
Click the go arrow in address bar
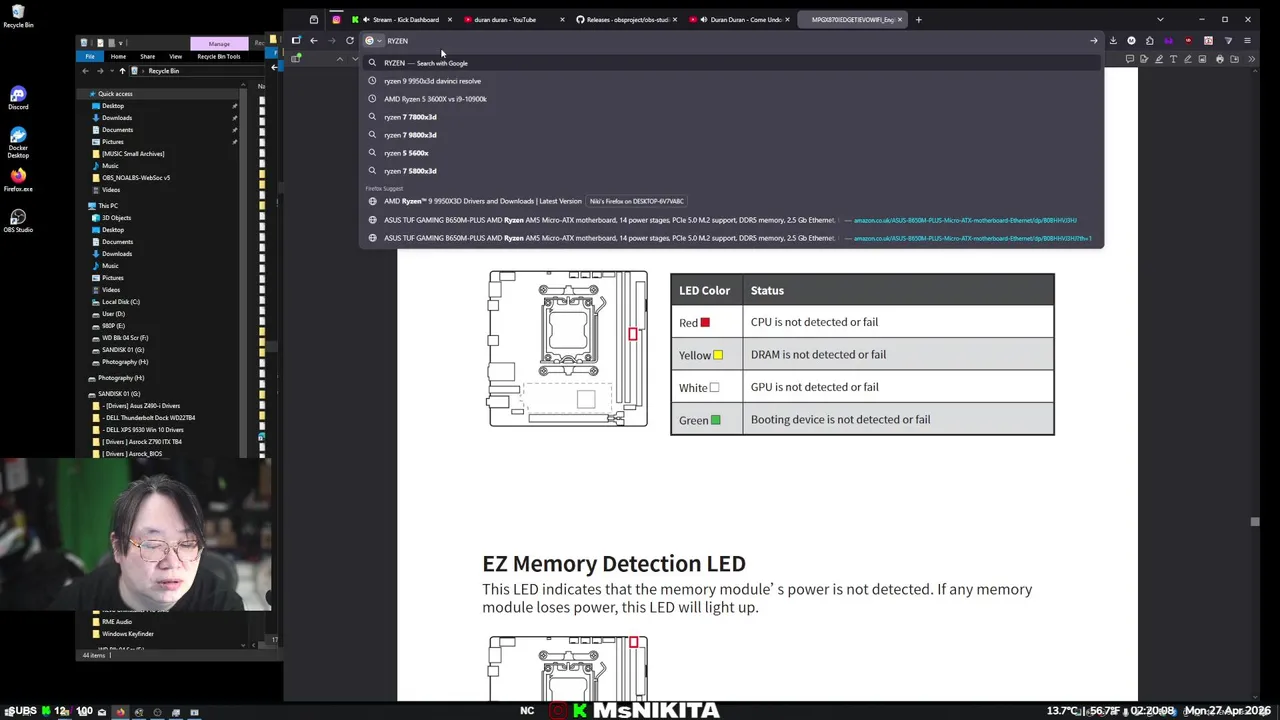(1094, 41)
